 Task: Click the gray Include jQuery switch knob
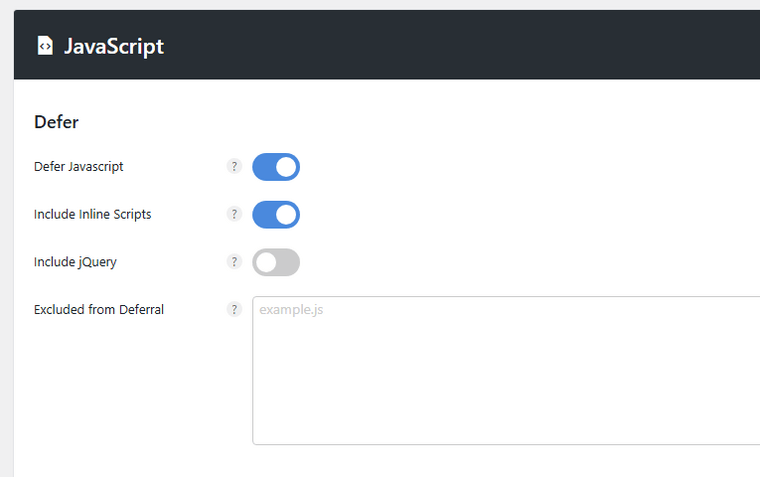tap(266, 262)
